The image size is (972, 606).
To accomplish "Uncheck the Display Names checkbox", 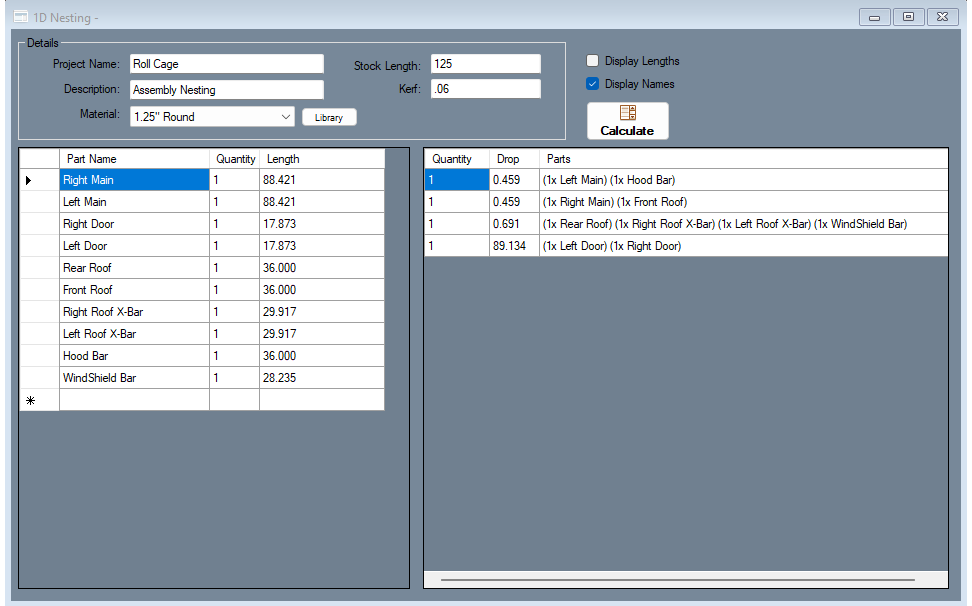I will [593, 84].
